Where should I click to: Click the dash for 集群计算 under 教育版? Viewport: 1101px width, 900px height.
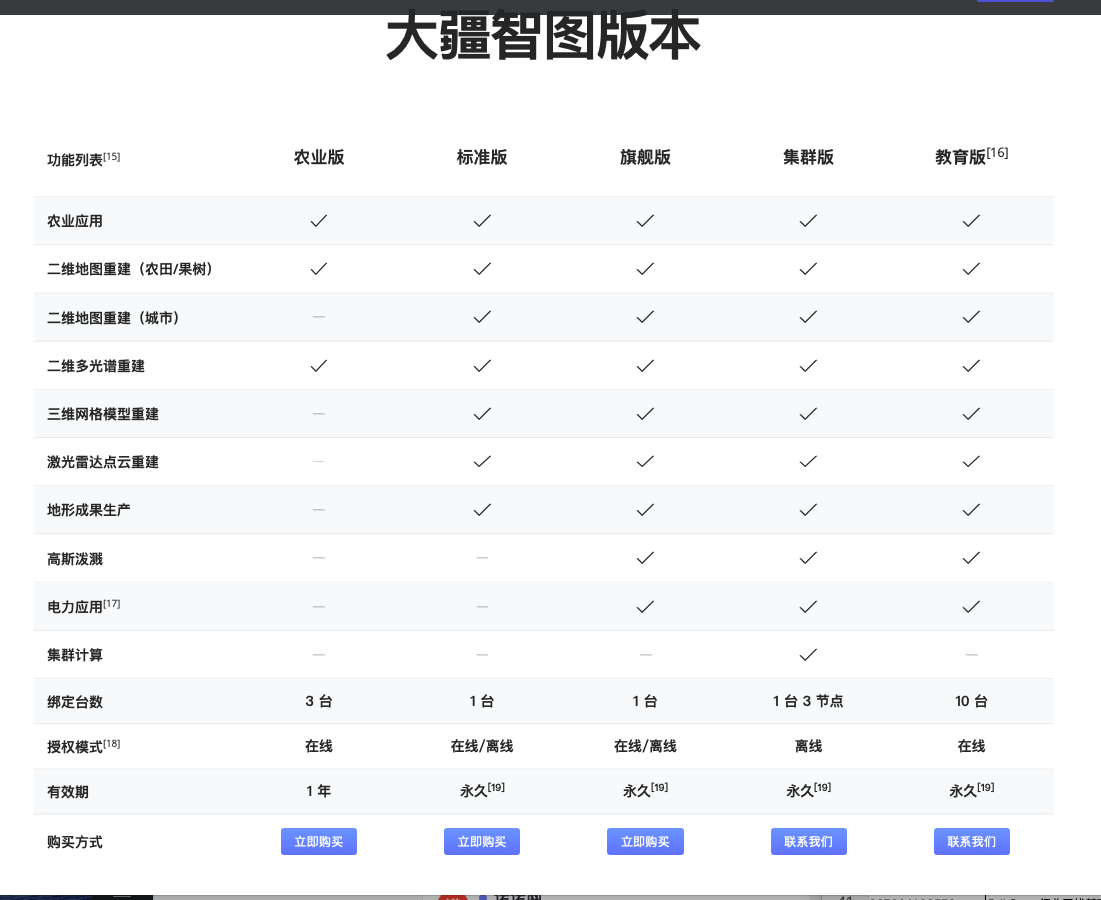pos(971,655)
